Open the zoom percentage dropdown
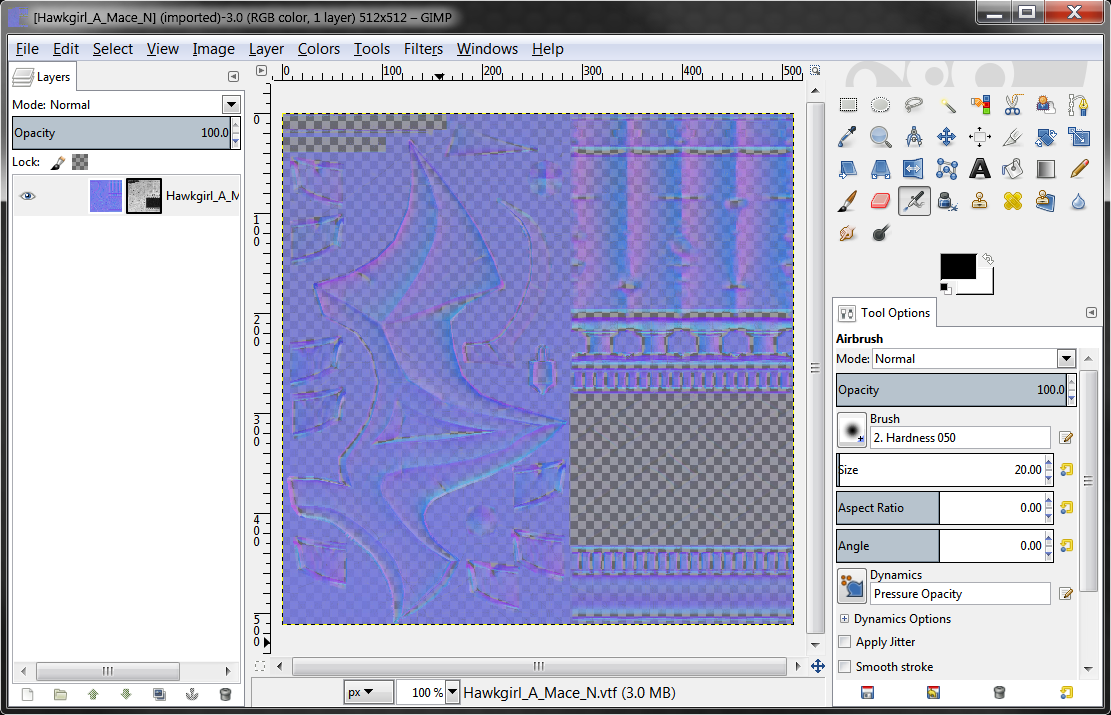1111x715 pixels. 452,692
